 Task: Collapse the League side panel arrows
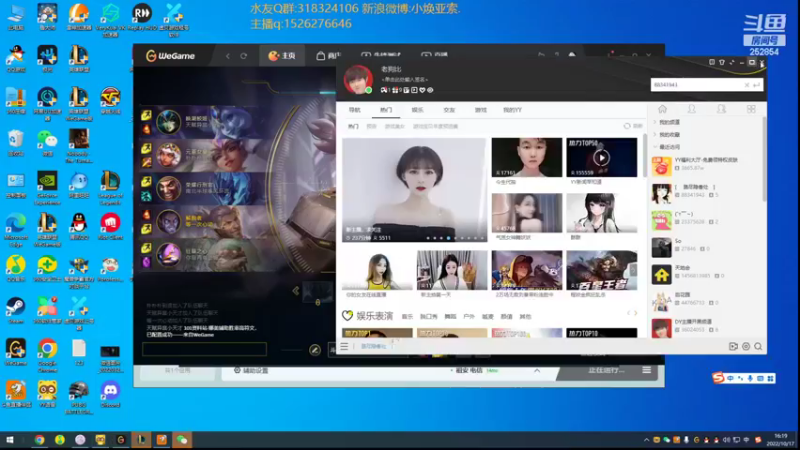[x=295, y=291]
